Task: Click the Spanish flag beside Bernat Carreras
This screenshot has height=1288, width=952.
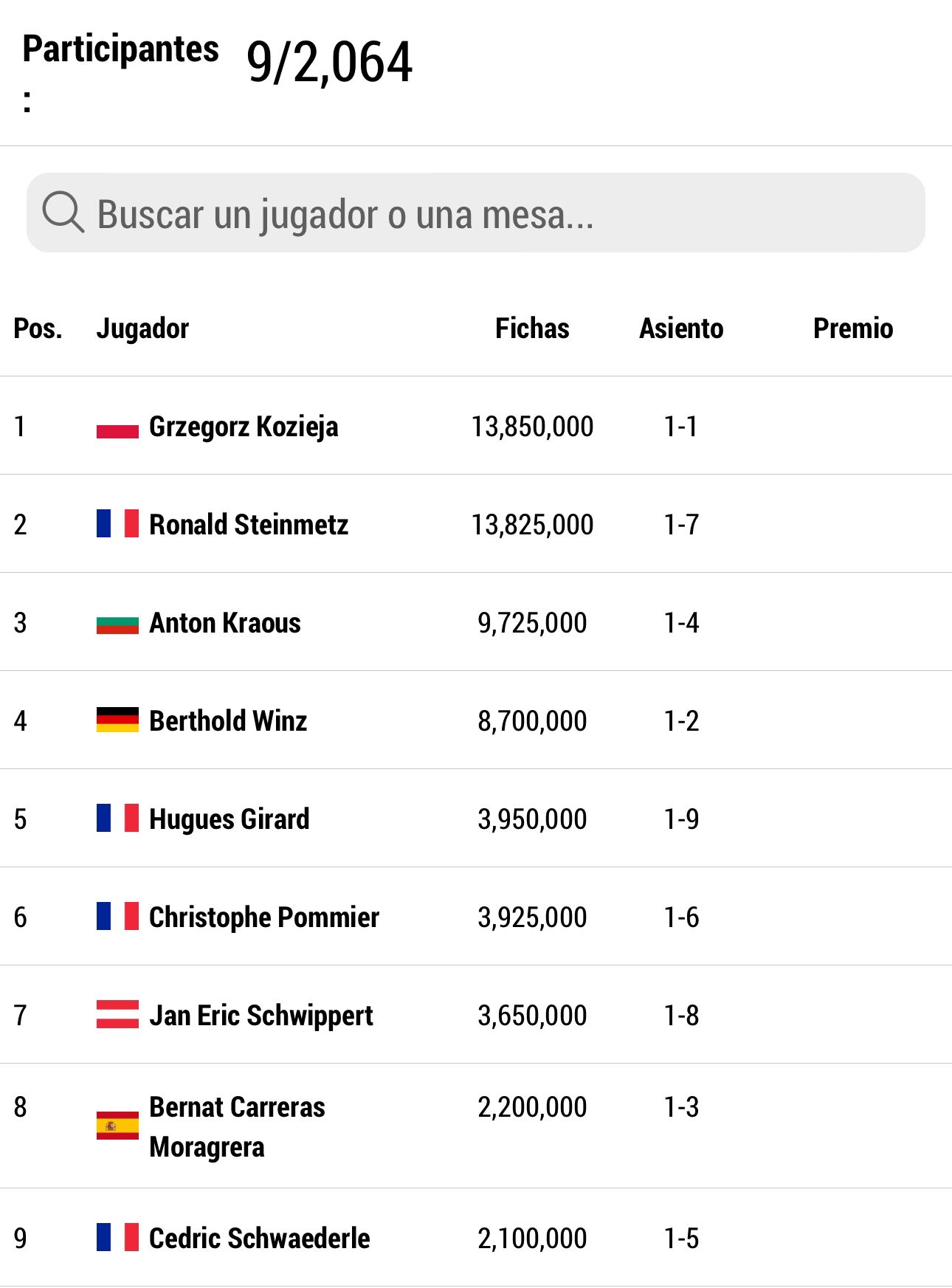Action: click(117, 1126)
